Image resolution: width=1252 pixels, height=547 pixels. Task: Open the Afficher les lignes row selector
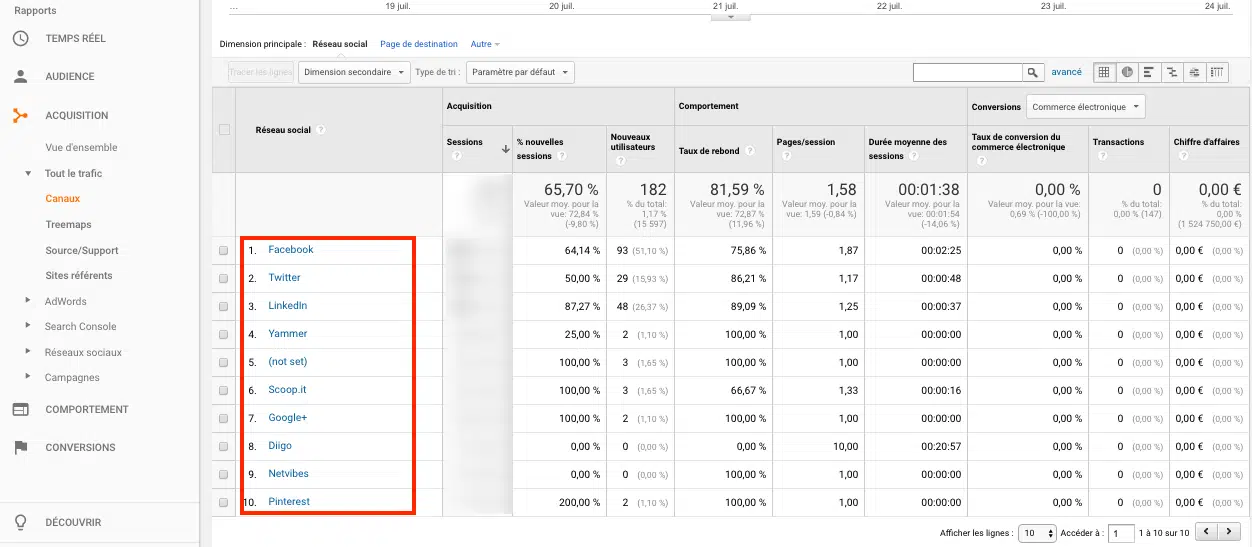[1037, 533]
